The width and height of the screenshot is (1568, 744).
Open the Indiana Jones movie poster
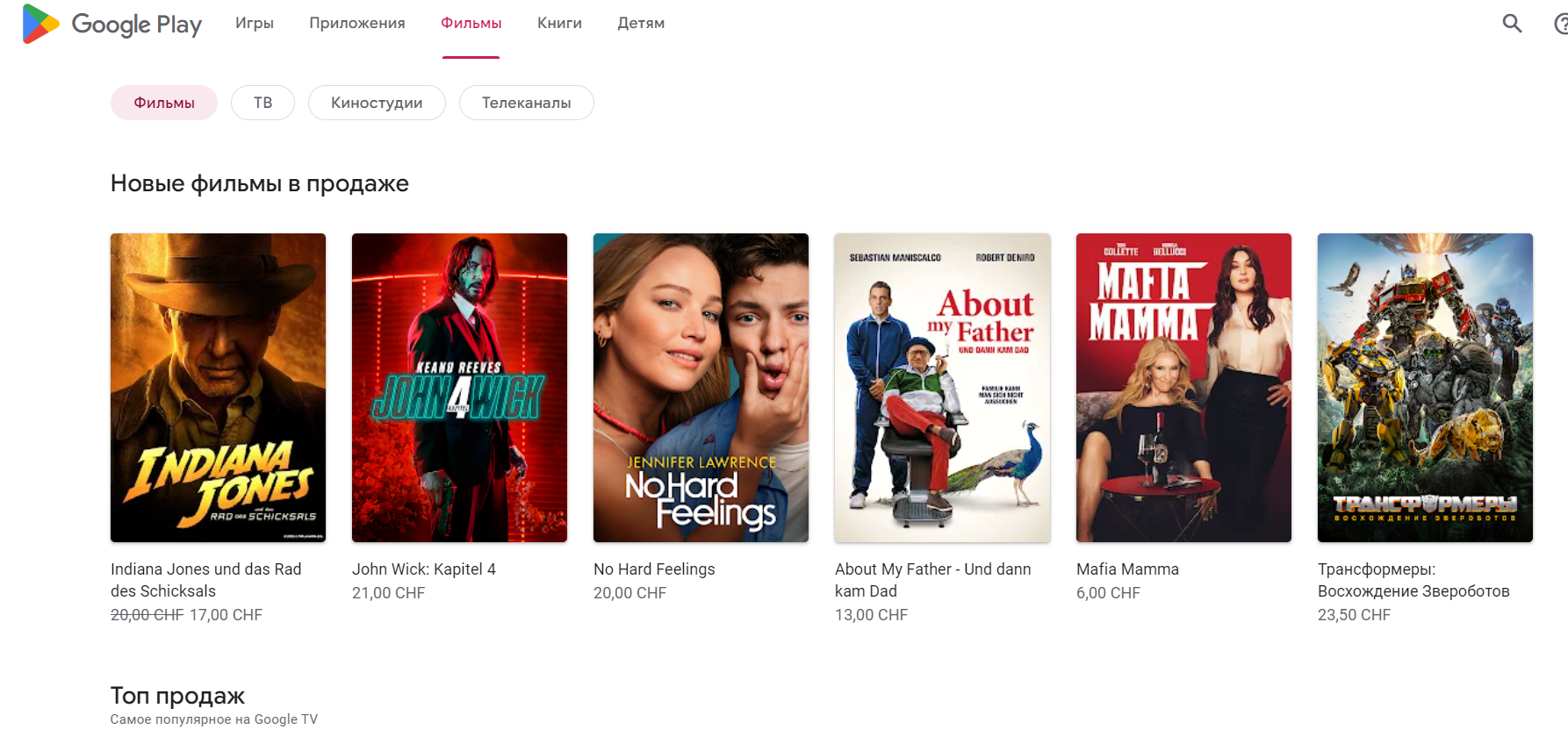pyautogui.click(x=218, y=388)
